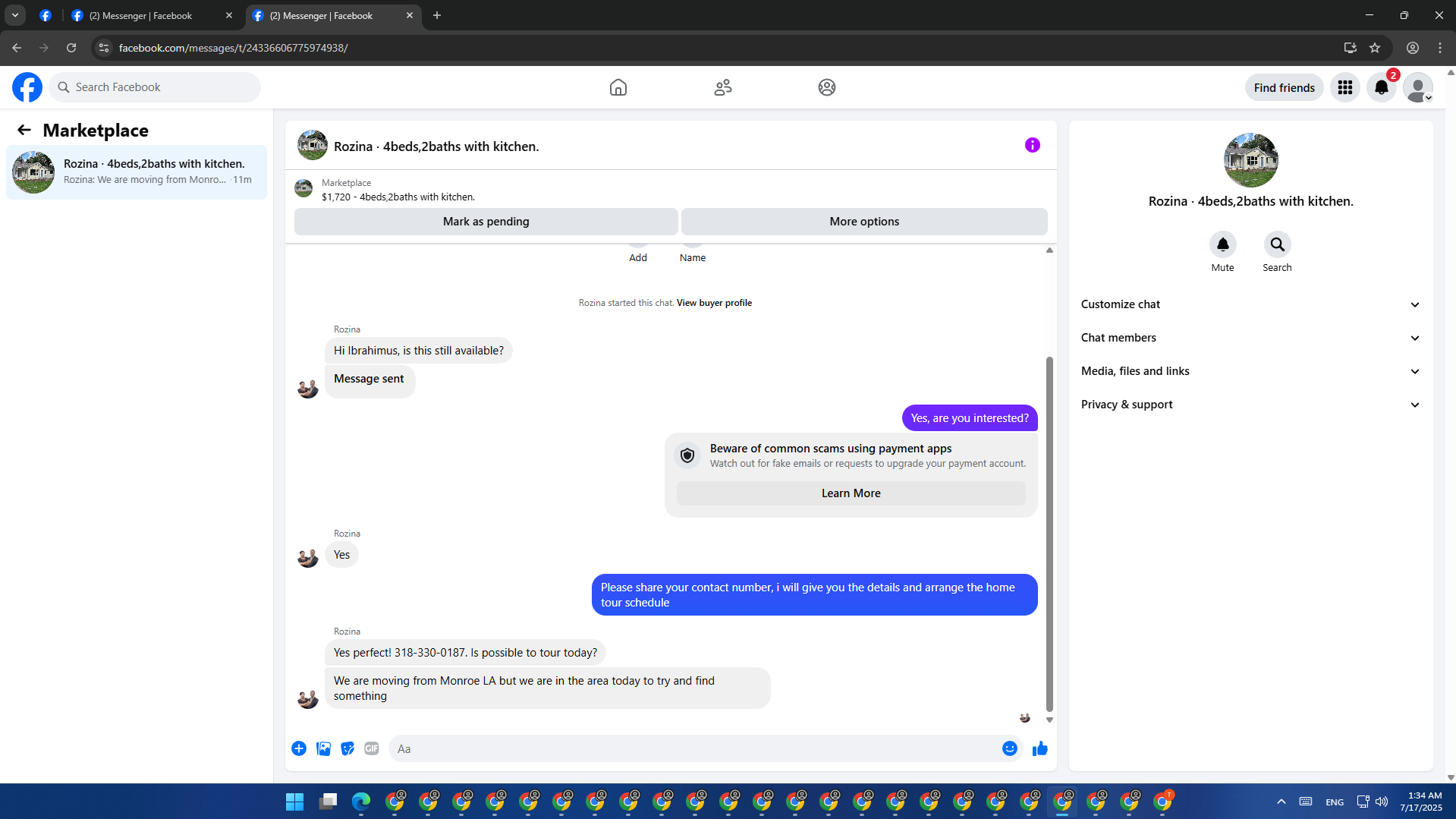Click the chat scrollbar thumb
The image size is (1456, 819).
pos(1049,534)
